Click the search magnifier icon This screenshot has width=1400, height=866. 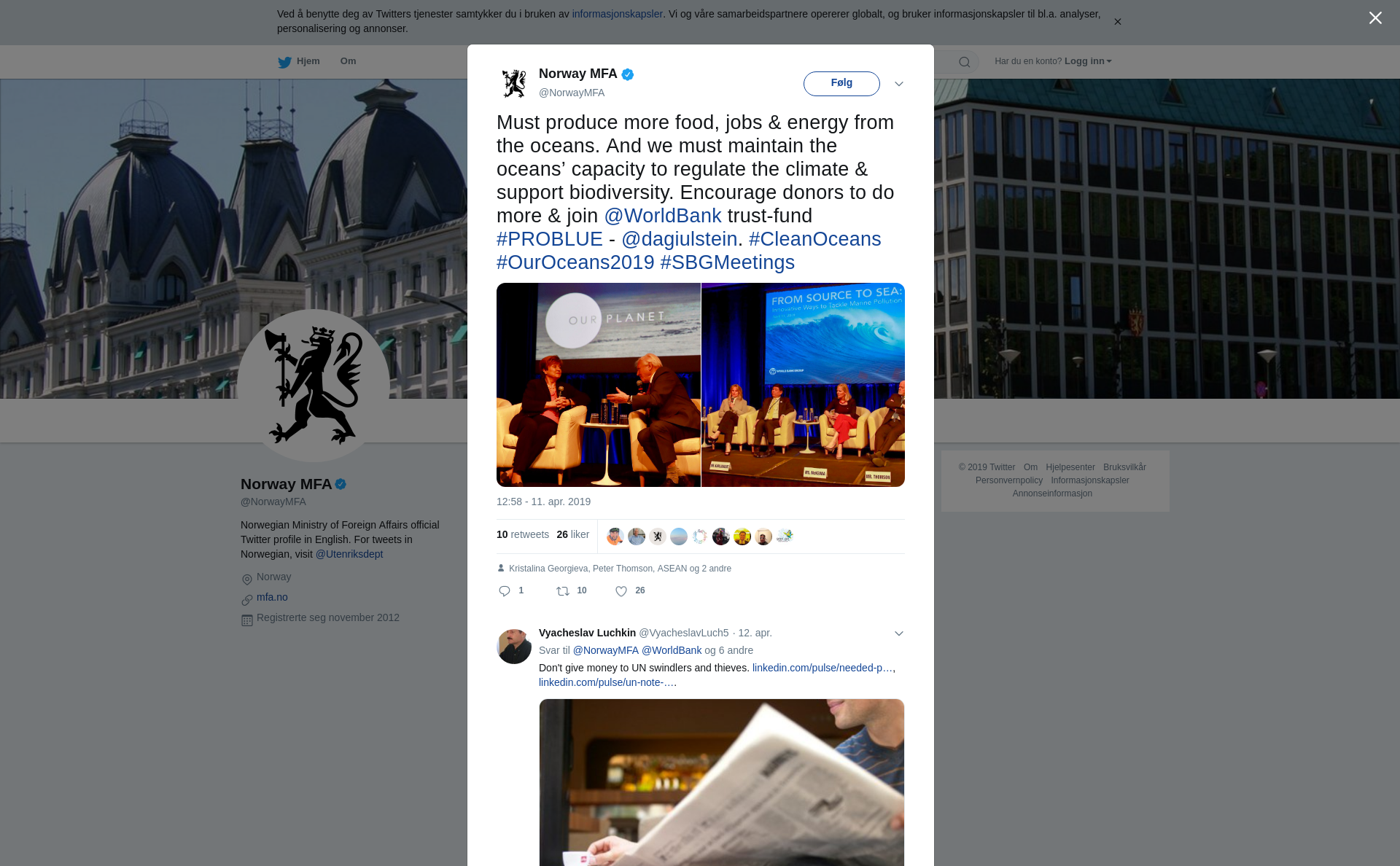pos(965,62)
